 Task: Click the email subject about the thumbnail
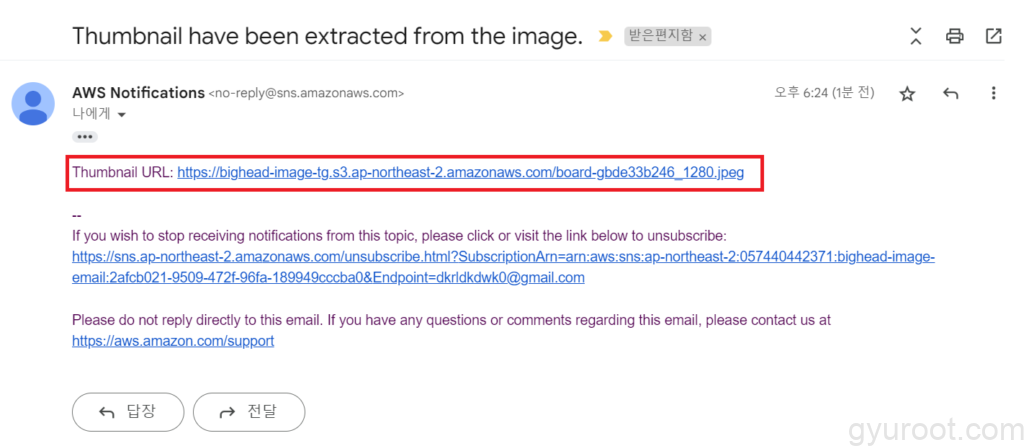[327, 37]
